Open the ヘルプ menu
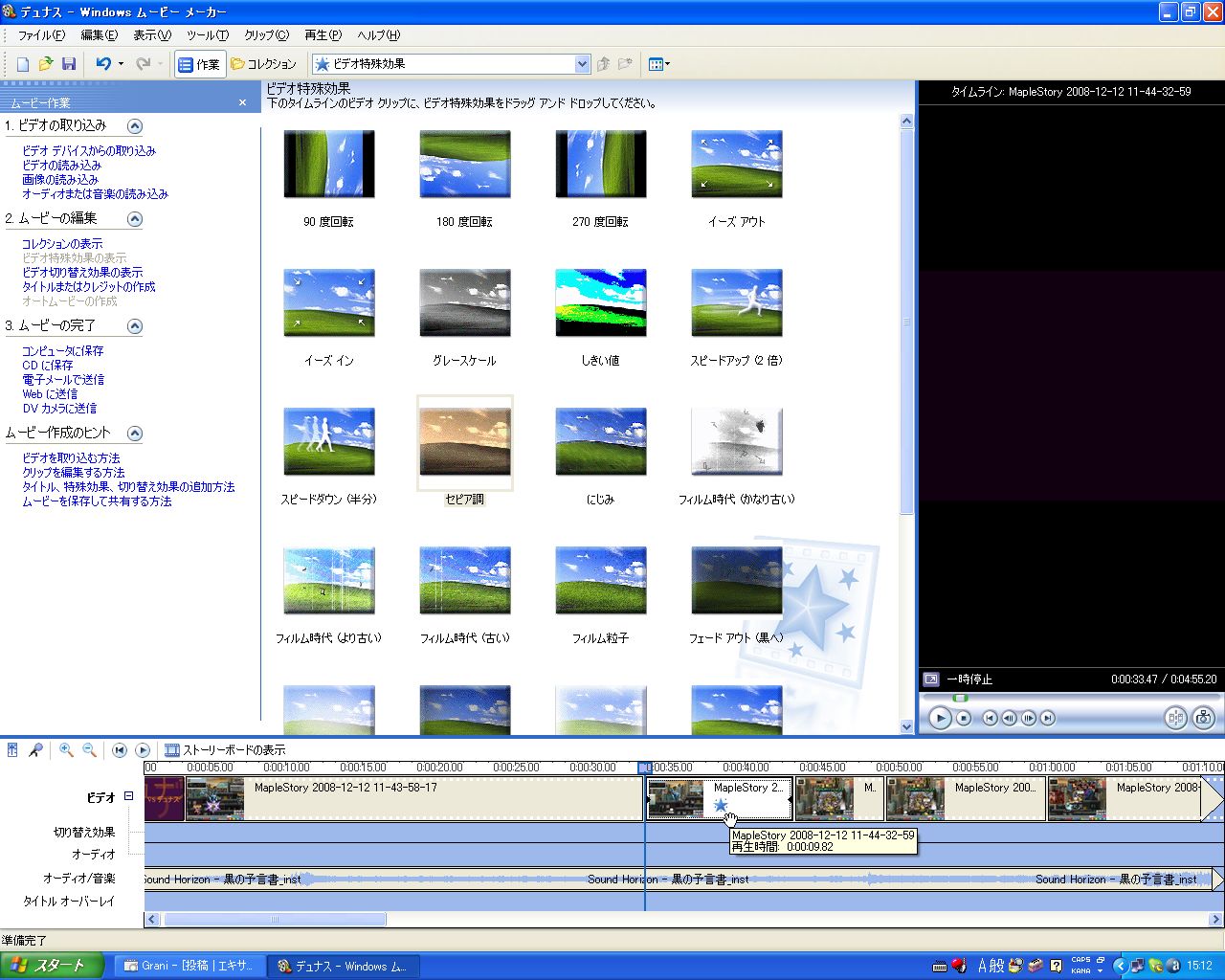 click(378, 35)
